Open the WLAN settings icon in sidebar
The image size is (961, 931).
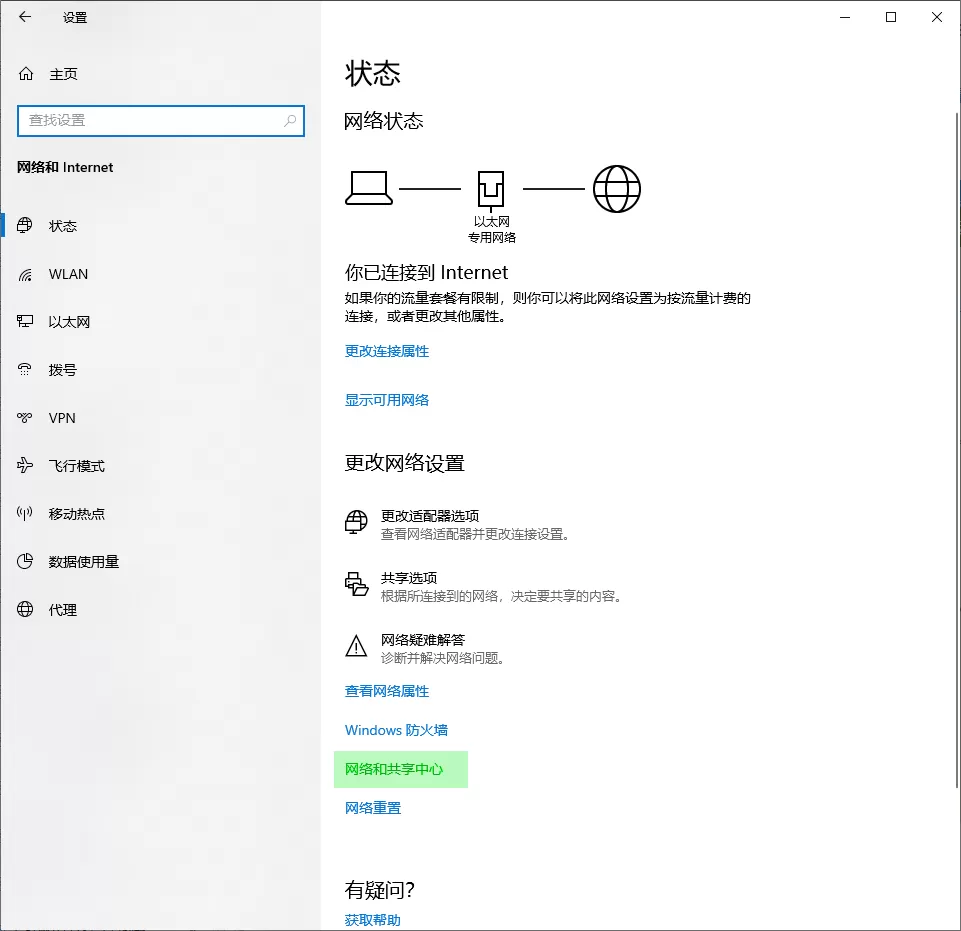pyautogui.click(x=24, y=274)
